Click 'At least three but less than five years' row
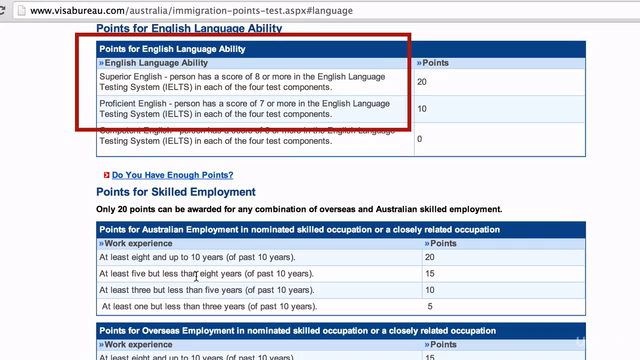This screenshot has width=640, height=360. (260, 290)
